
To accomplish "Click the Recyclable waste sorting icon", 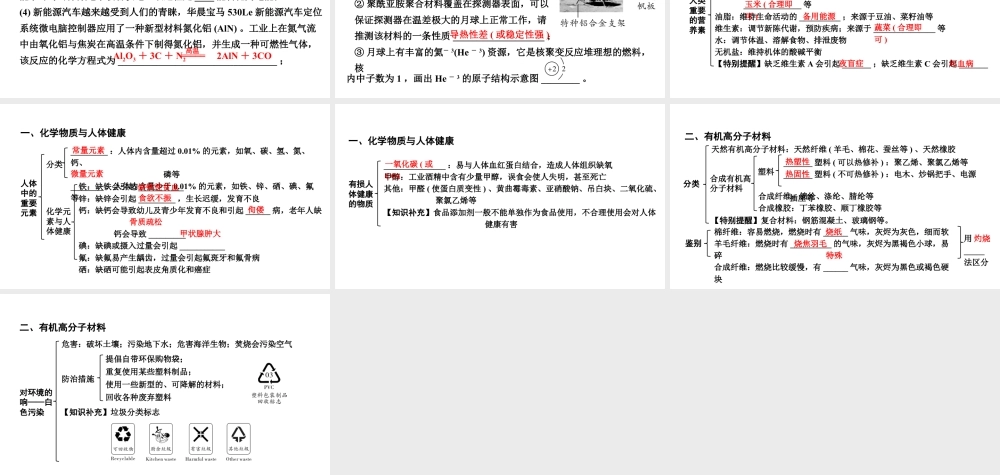I will tap(123, 439).
